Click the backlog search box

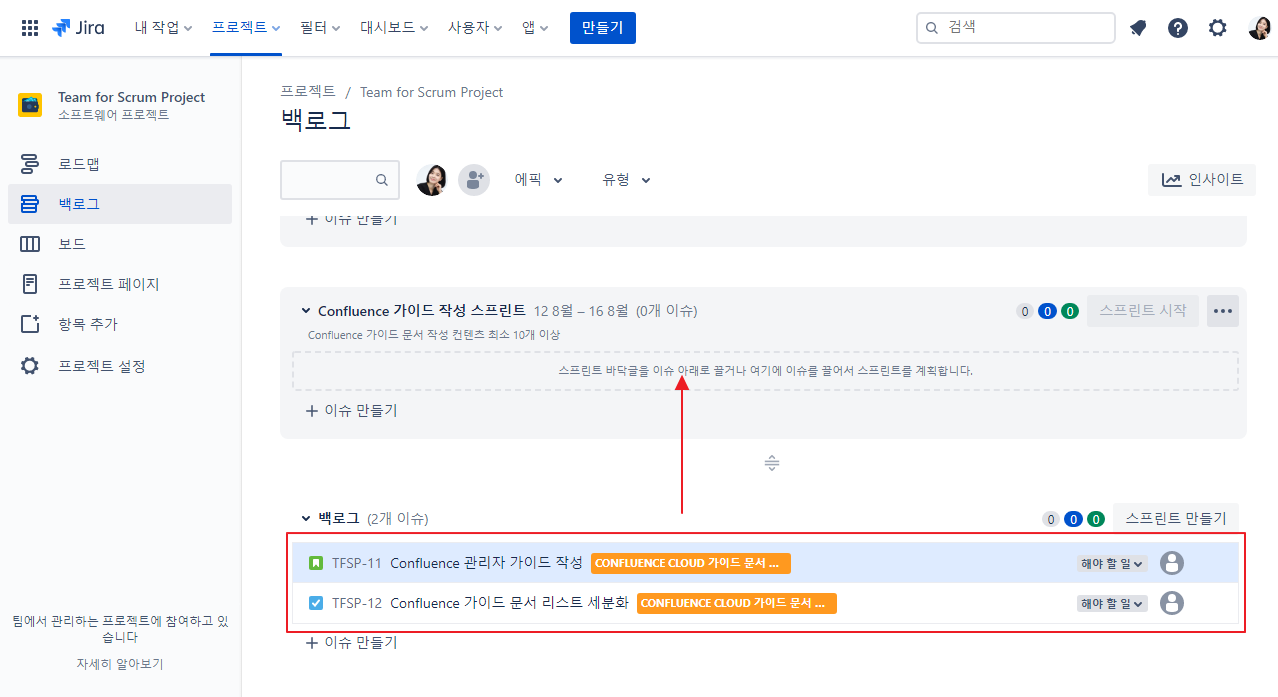(x=340, y=180)
